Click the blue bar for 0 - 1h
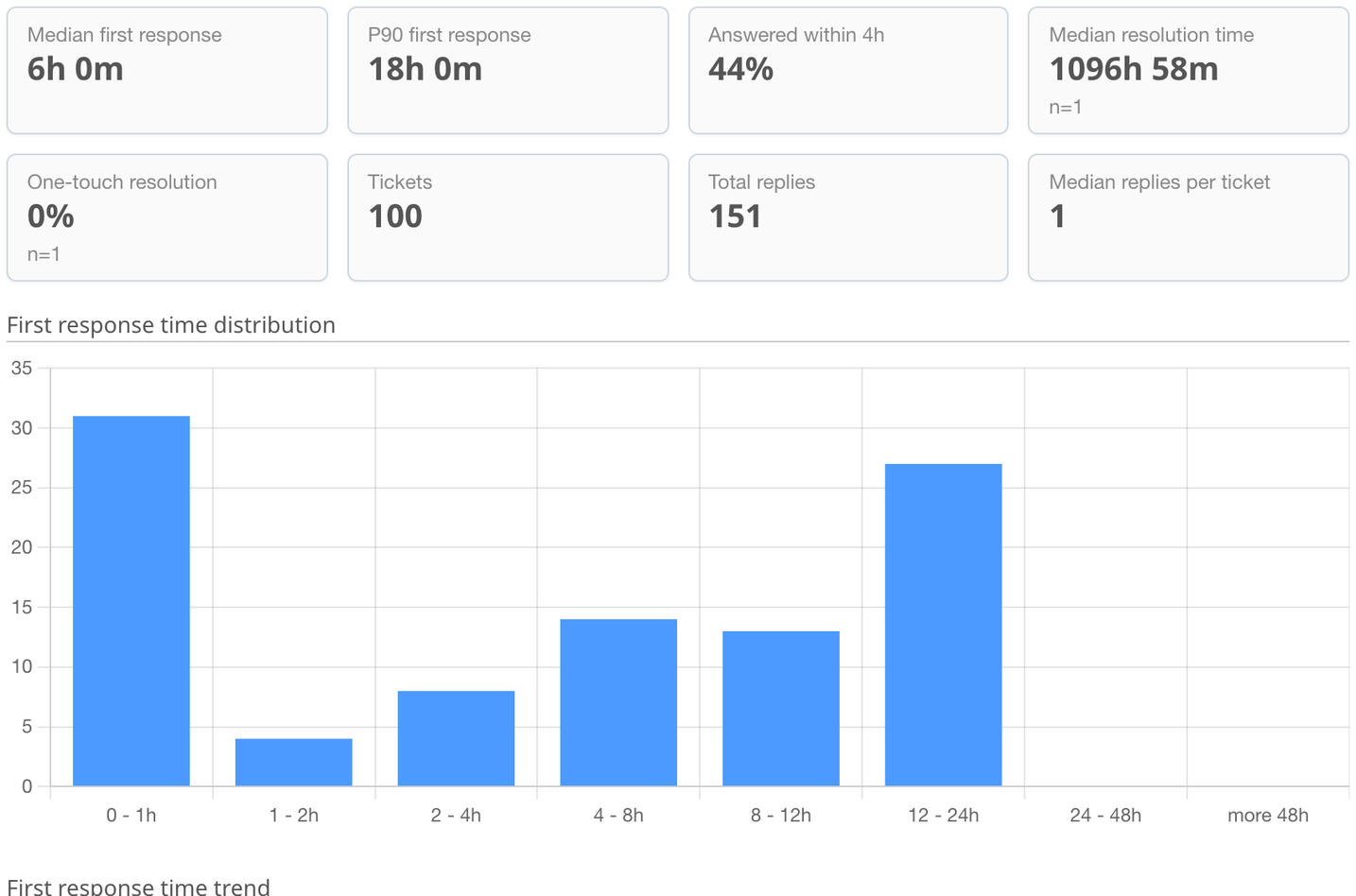 [x=131, y=601]
